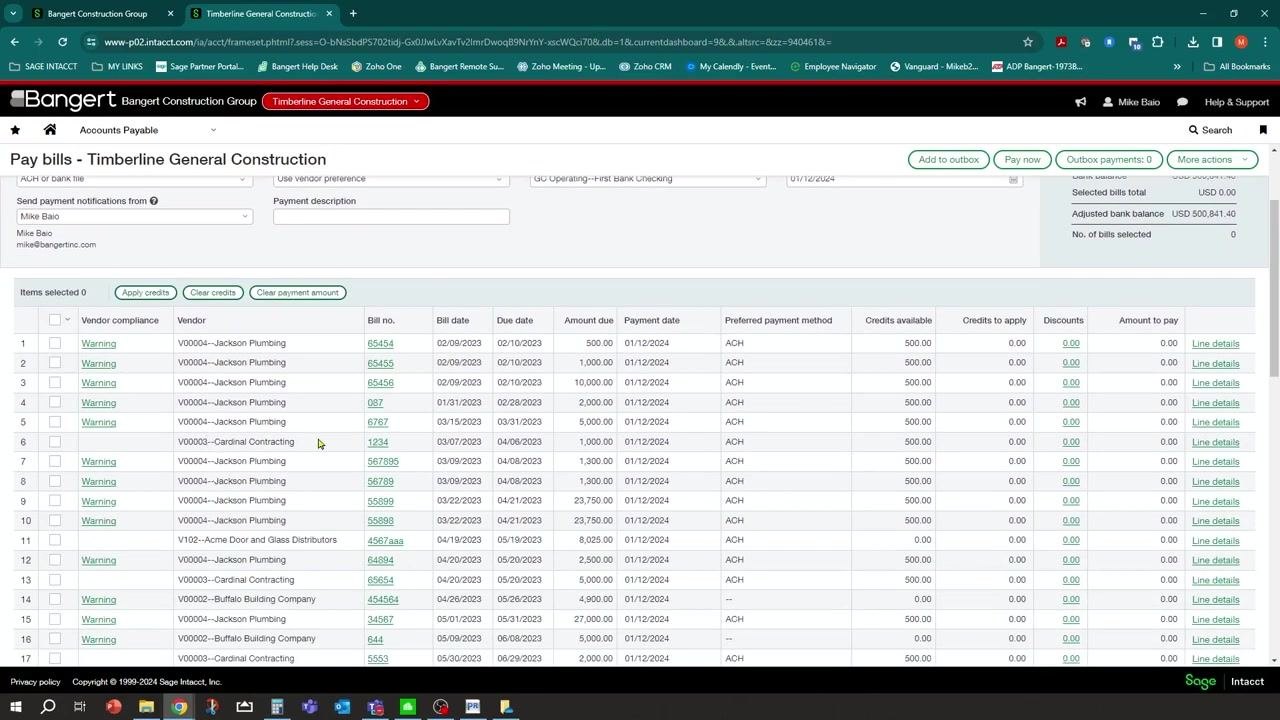
Task: Bookmark this page with browser star
Action: pyautogui.click(x=1027, y=42)
